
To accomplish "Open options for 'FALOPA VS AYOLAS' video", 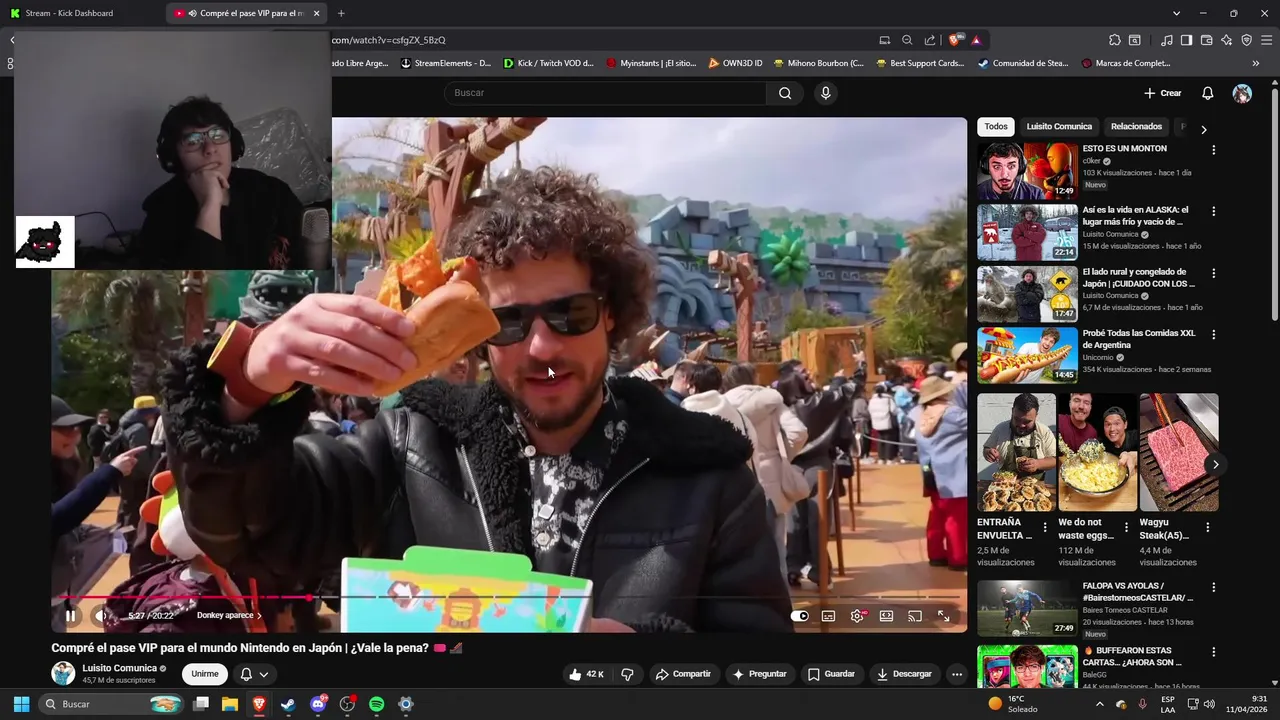I will tap(1214, 588).
